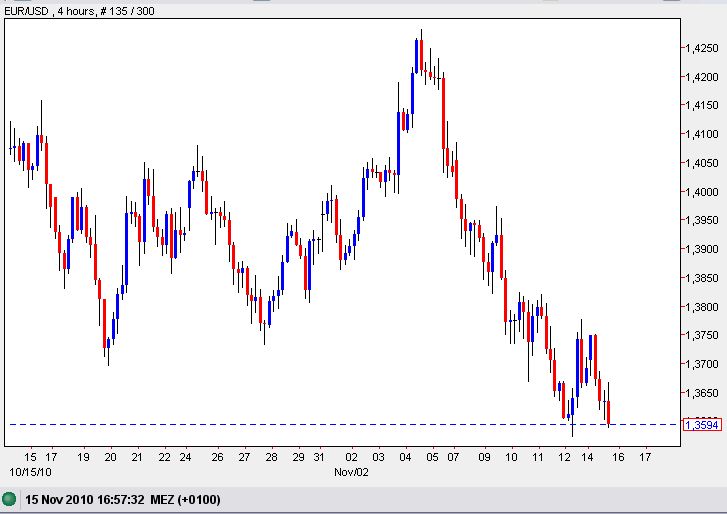The width and height of the screenshot is (727, 514).
Task: Click the status bar date and time
Action: pos(123,500)
